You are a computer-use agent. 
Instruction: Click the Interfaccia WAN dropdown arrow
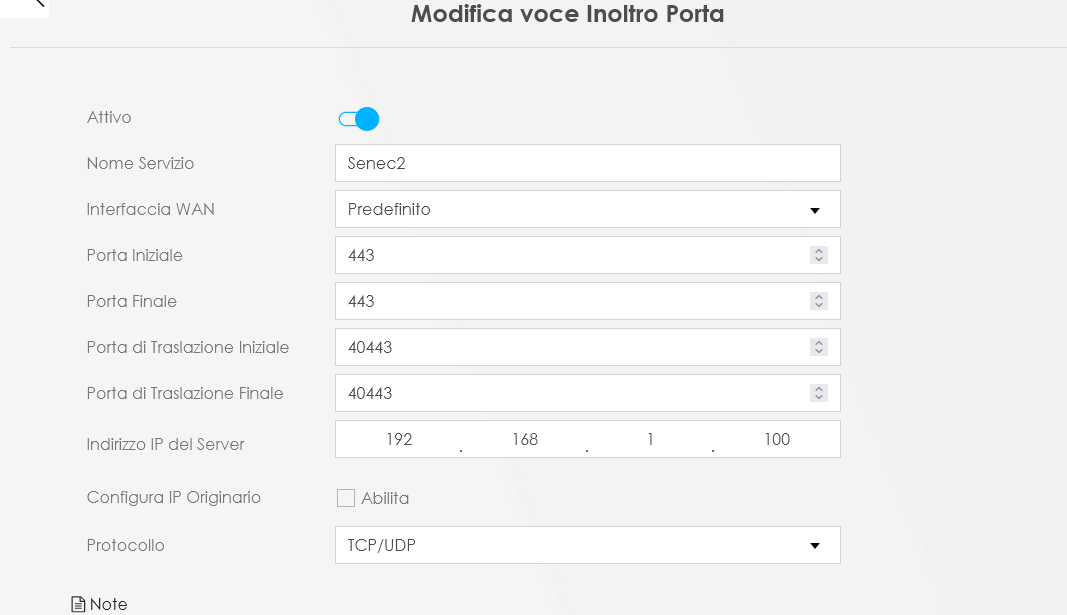click(815, 210)
